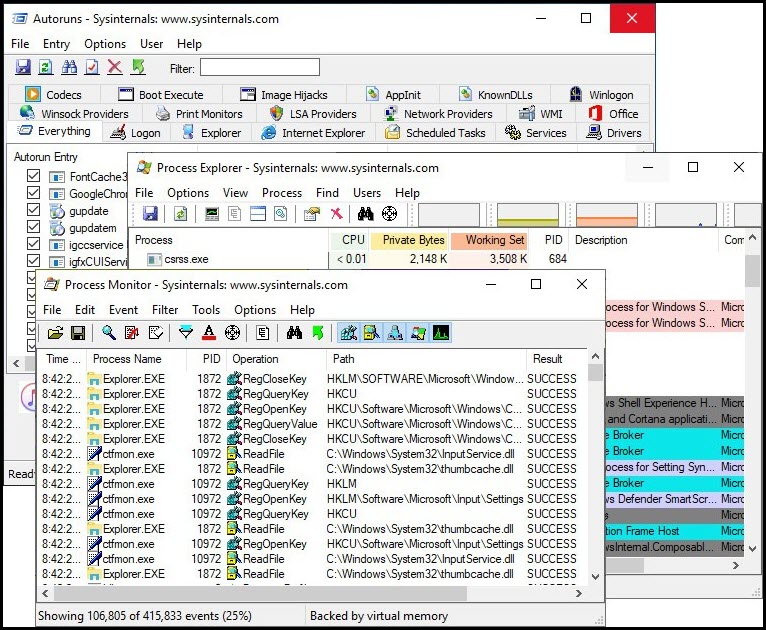Image resolution: width=766 pixels, height=630 pixels.
Task: Click the Capture magnifier icon in Process Monitor
Action: pos(108,333)
